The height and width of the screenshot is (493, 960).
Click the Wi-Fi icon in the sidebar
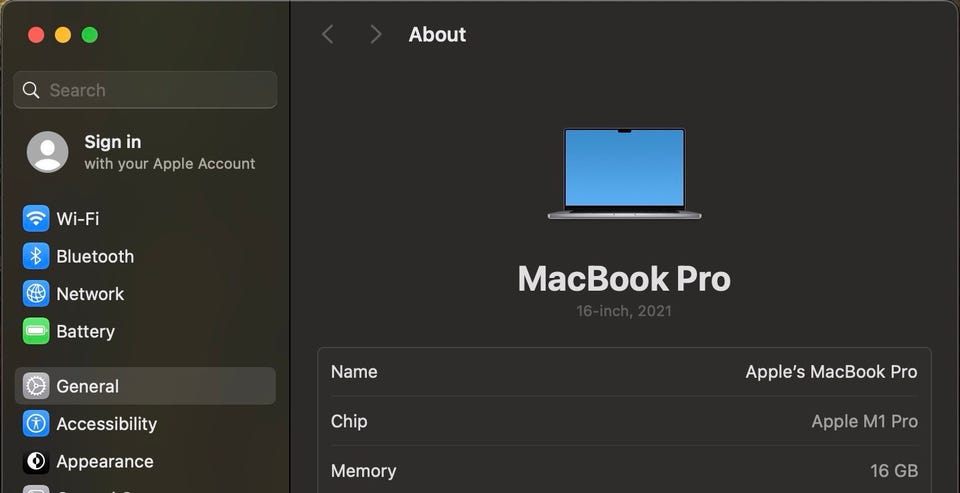(36, 219)
